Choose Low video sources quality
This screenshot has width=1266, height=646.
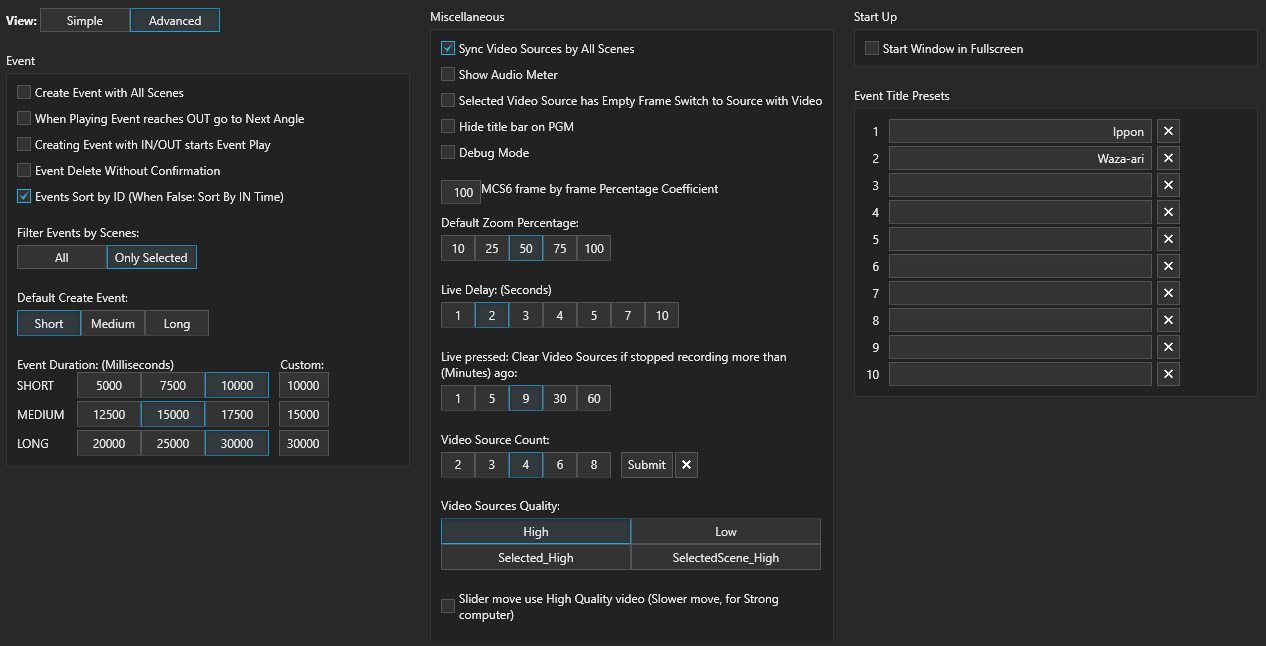pos(726,531)
